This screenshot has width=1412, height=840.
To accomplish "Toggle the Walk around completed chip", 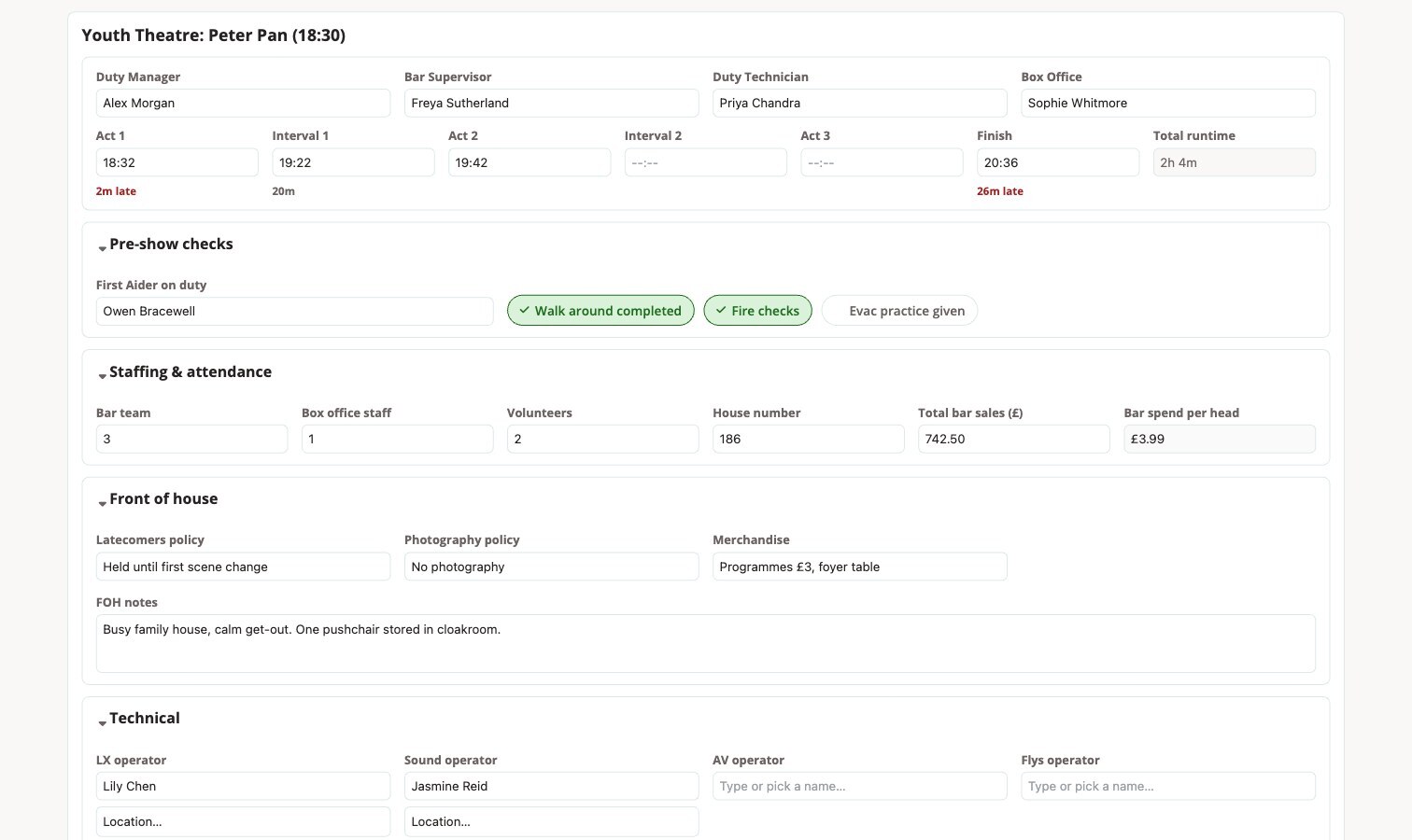I will (x=600, y=311).
